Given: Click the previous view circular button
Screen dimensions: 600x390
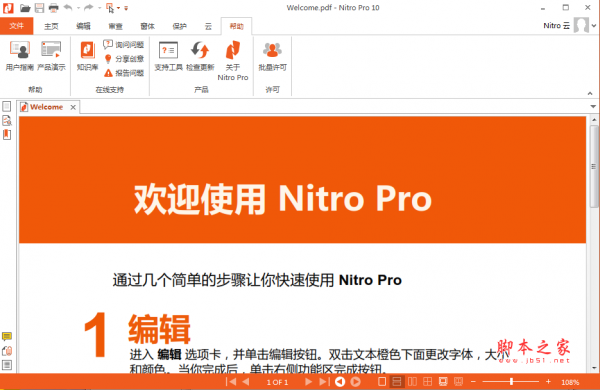Looking at the screenshot, I should 340,382.
